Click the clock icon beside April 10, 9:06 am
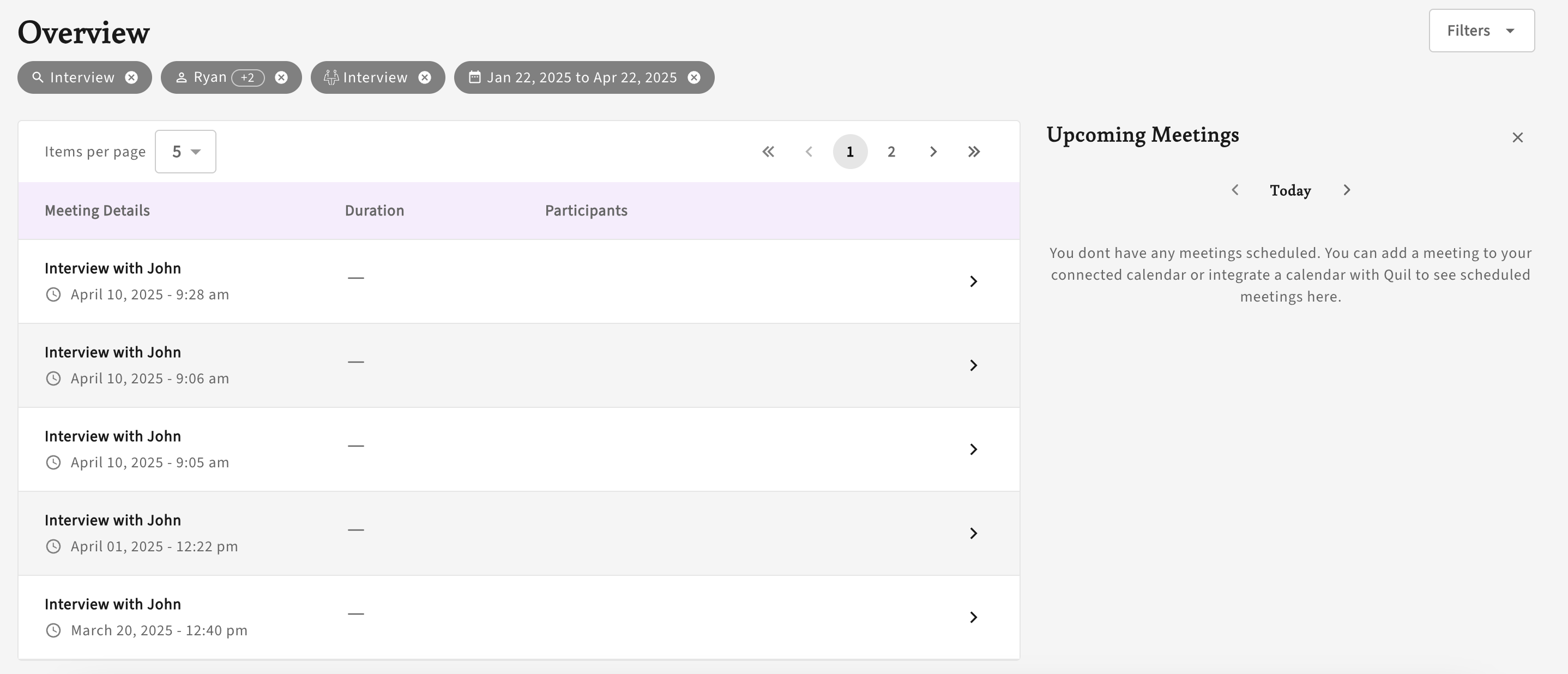The image size is (1568, 674). point(53,378)
